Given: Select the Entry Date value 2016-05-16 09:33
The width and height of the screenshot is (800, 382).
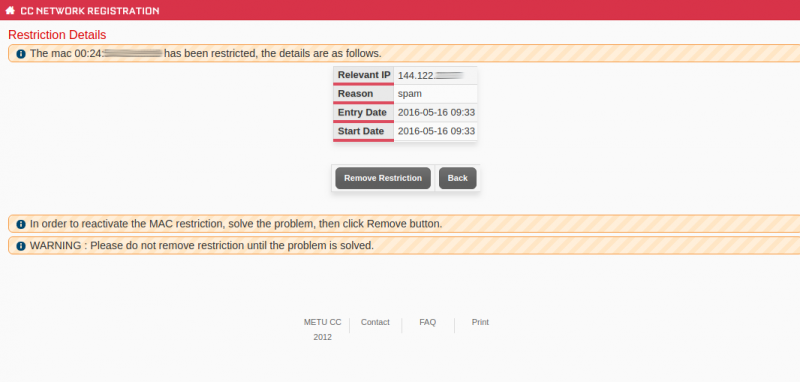Looking at the screenshot, I should pyautogui.click(x=436, y=113).
